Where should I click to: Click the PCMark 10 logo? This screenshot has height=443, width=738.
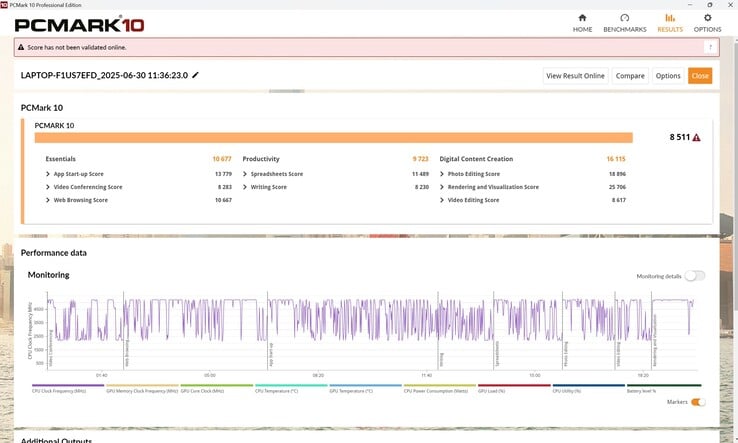[x=79, y=24]
